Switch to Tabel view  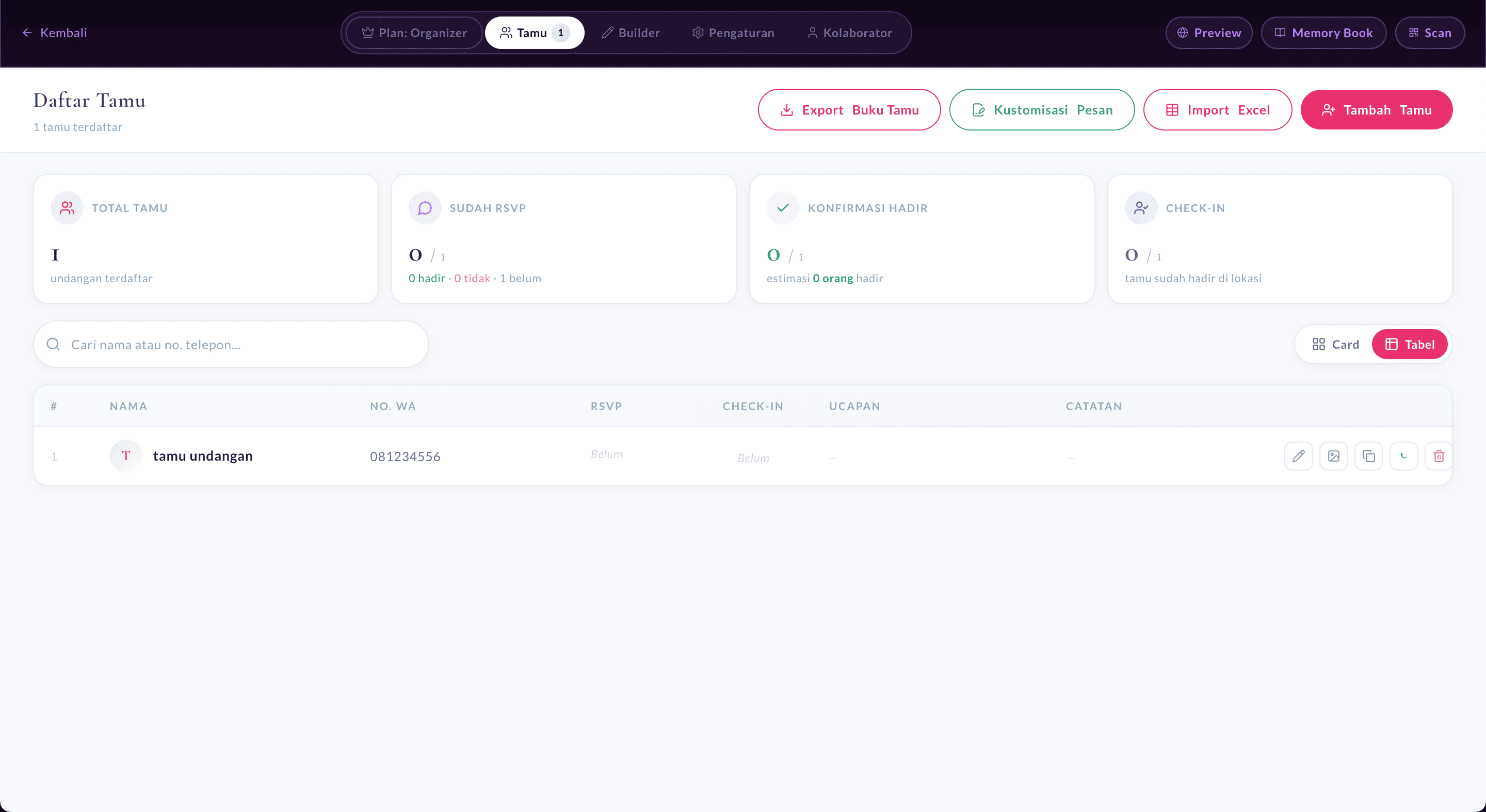point(1409,344)
